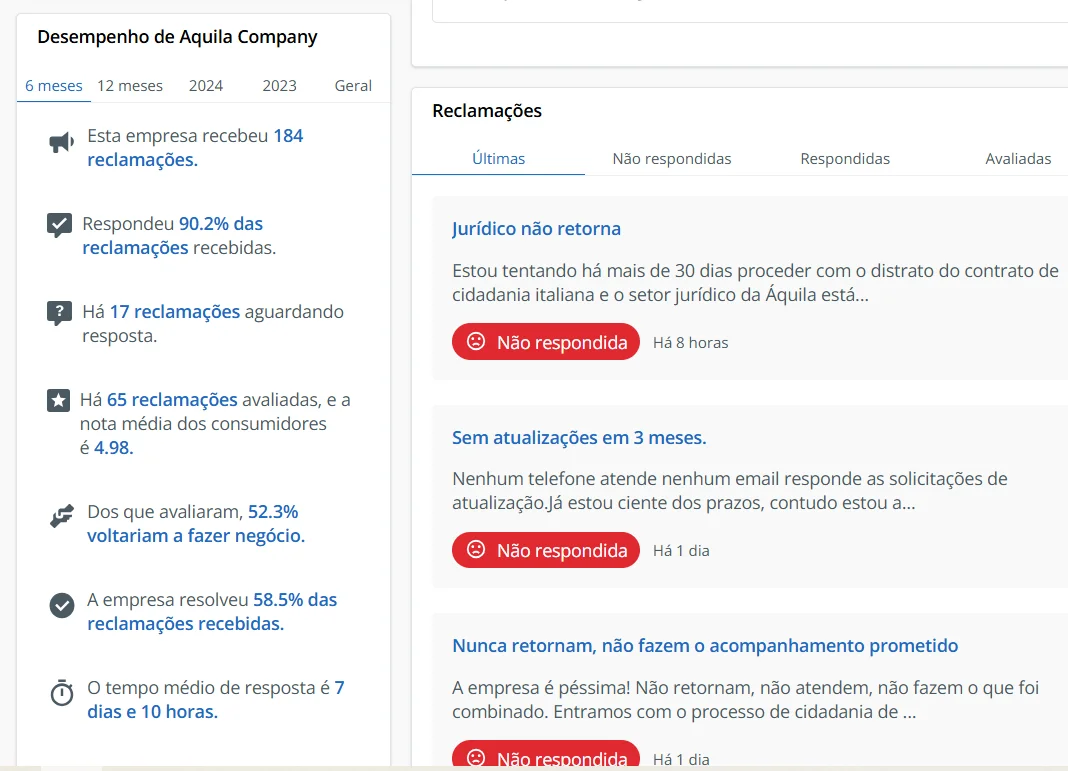The width and height of the screenshot is (1068, 771).
Task: Click the question mark speech bubble icon
Action: (60, 313)
